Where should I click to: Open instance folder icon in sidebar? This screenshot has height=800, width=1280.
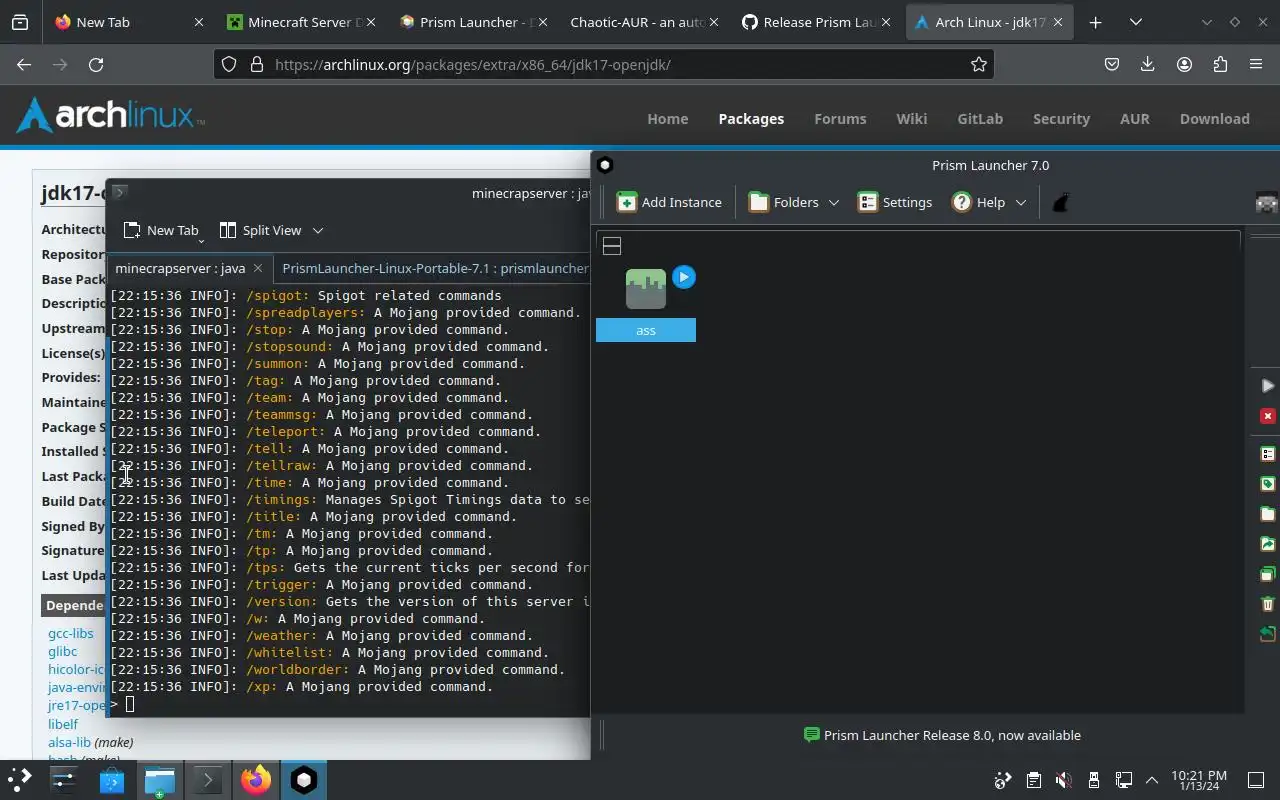[1267, 514]
